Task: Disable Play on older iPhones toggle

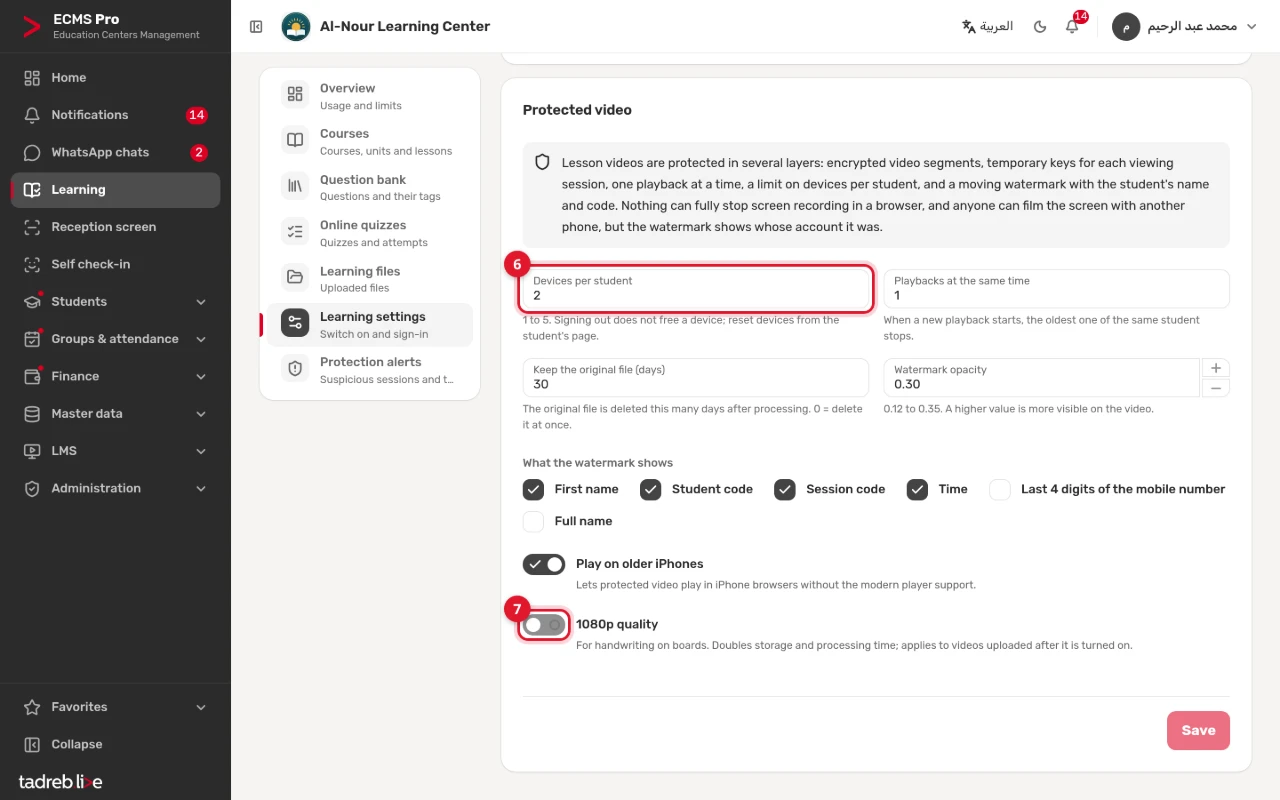Action: [544, 564]
